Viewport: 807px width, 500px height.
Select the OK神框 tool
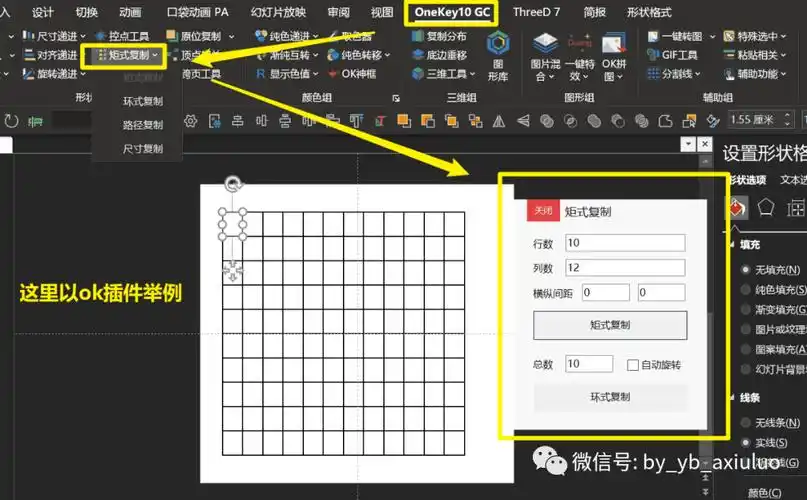point(352,74)
